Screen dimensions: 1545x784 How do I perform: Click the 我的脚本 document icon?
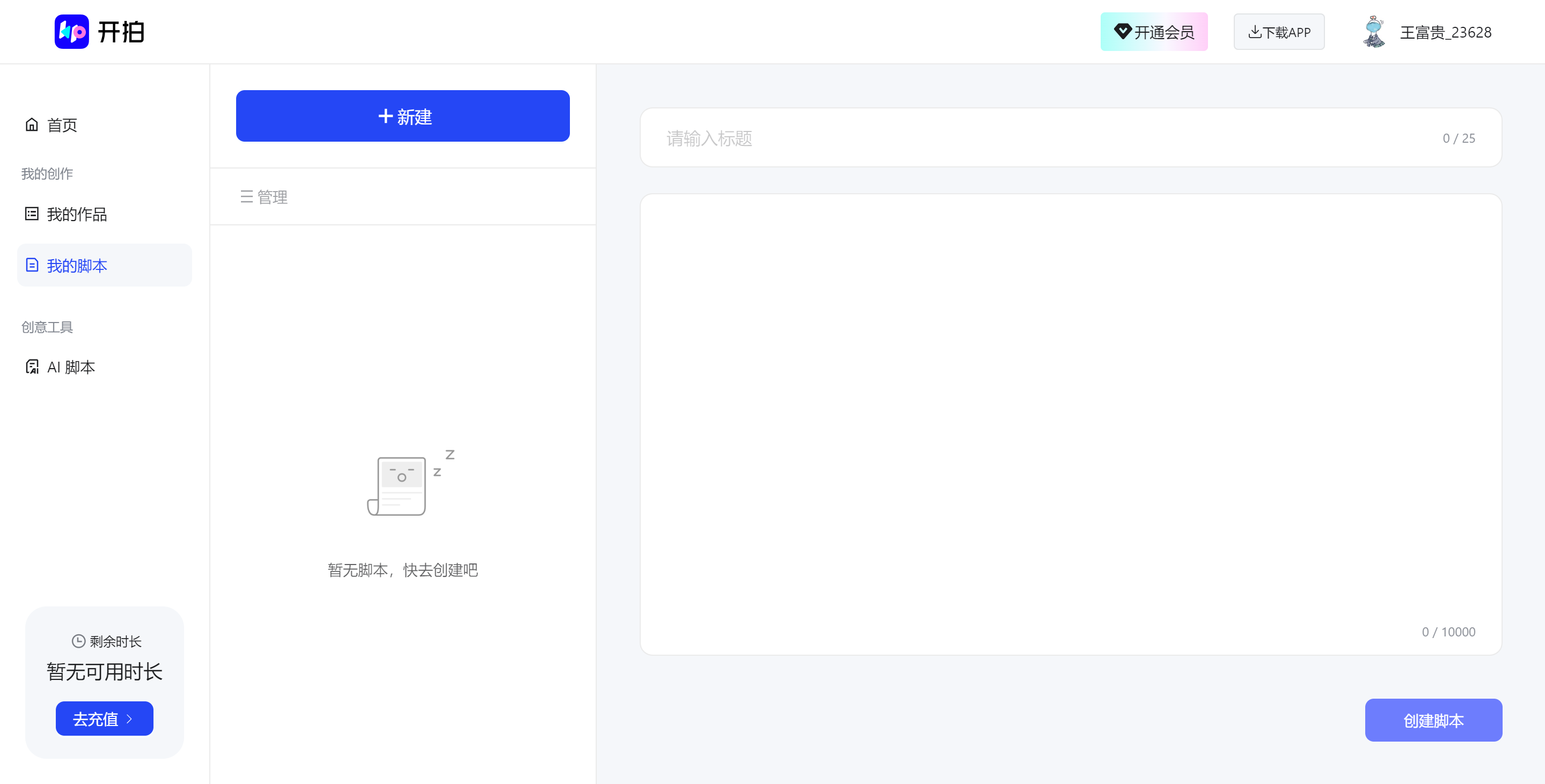[x=32, y=265]
